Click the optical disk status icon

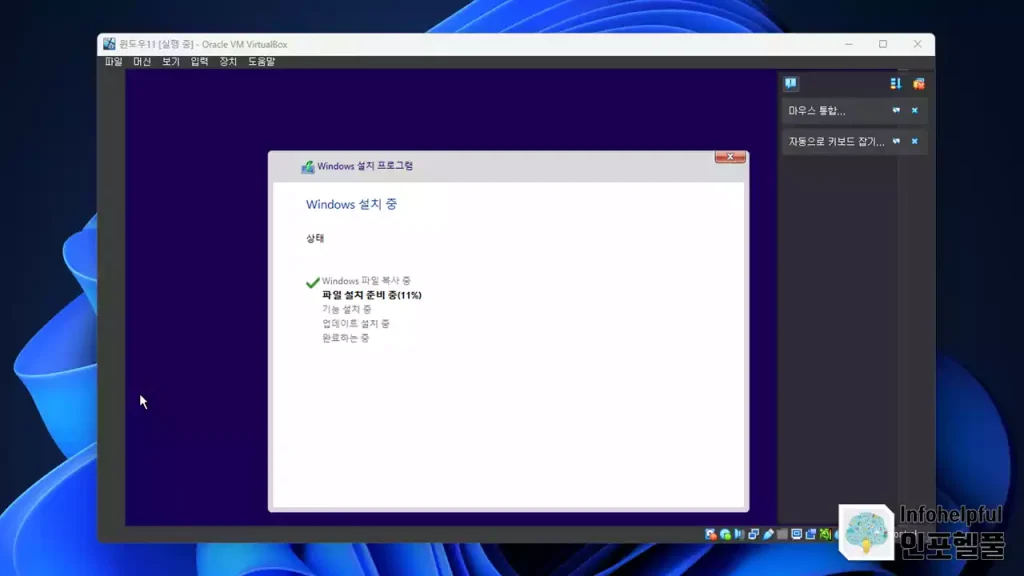tap(725, 534)
